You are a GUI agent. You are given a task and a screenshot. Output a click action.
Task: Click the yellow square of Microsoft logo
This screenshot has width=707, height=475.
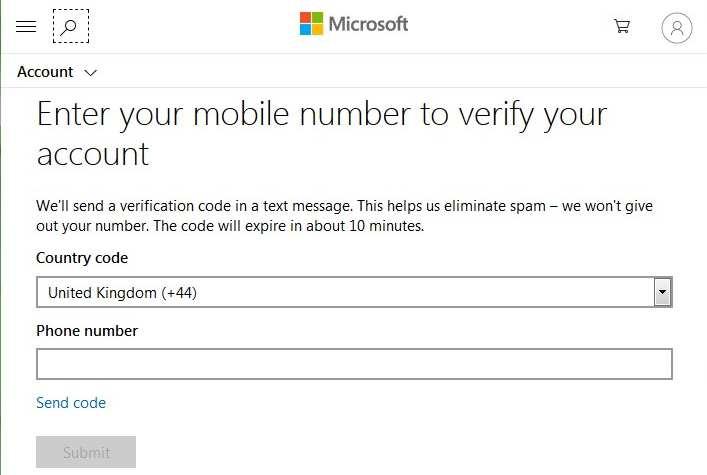click(x=318, y=30)
